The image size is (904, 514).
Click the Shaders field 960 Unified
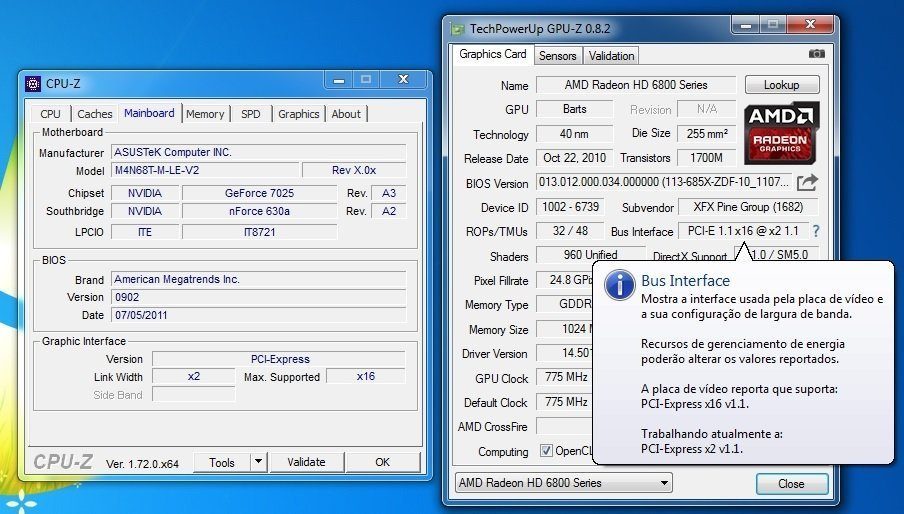pyautogui.click(x=591, y=254)
